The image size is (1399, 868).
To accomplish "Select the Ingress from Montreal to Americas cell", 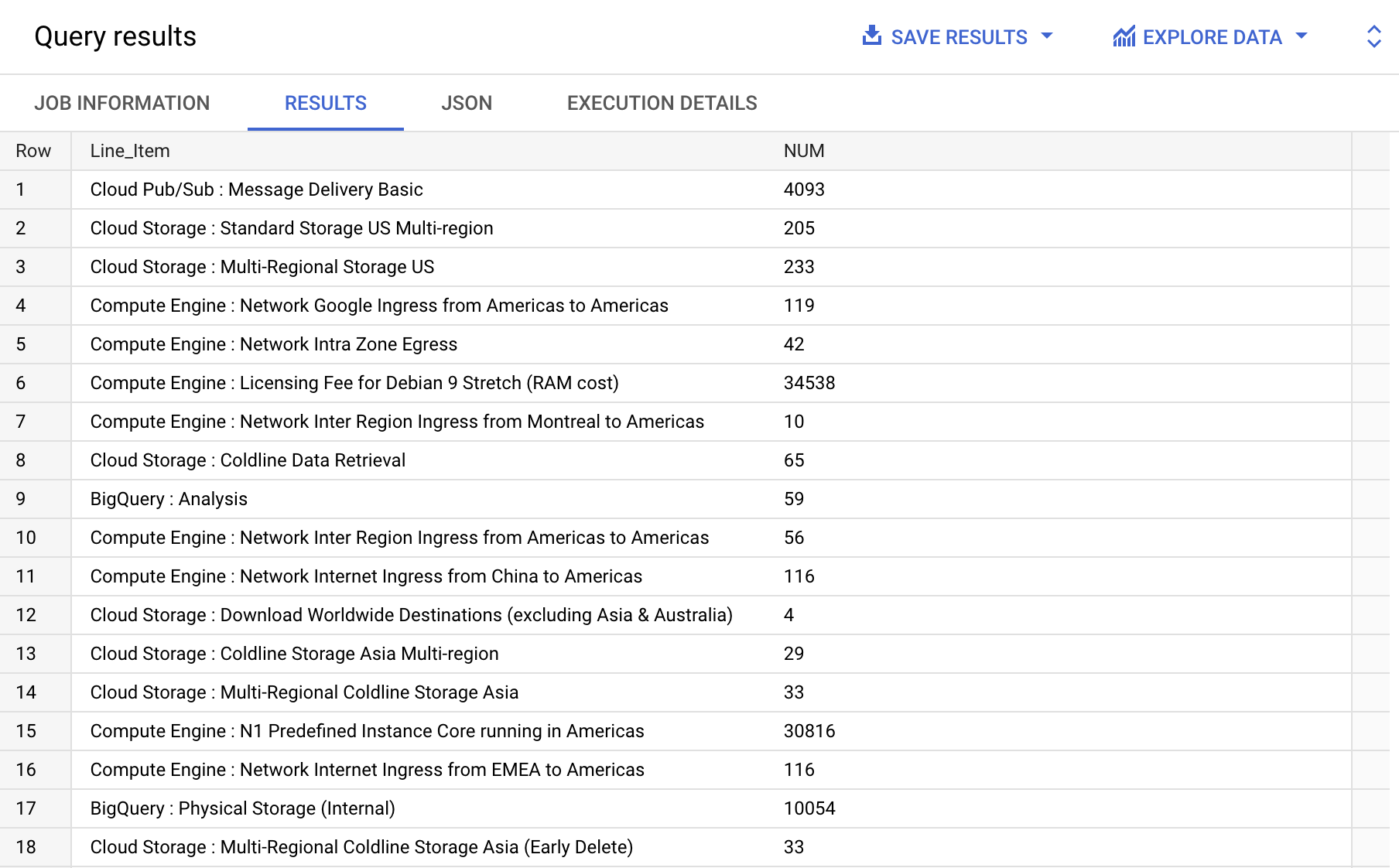I will (397, 422).
